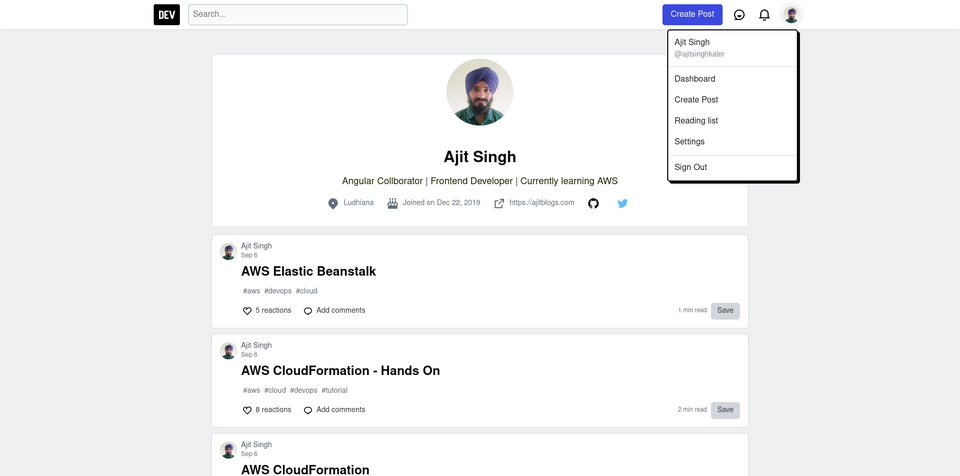Click comment bubble icon on AWS Elastic Beanstalk post
The height and width of the screenshot is (476, 960).
pyautogui.click(x=308, y=311)
